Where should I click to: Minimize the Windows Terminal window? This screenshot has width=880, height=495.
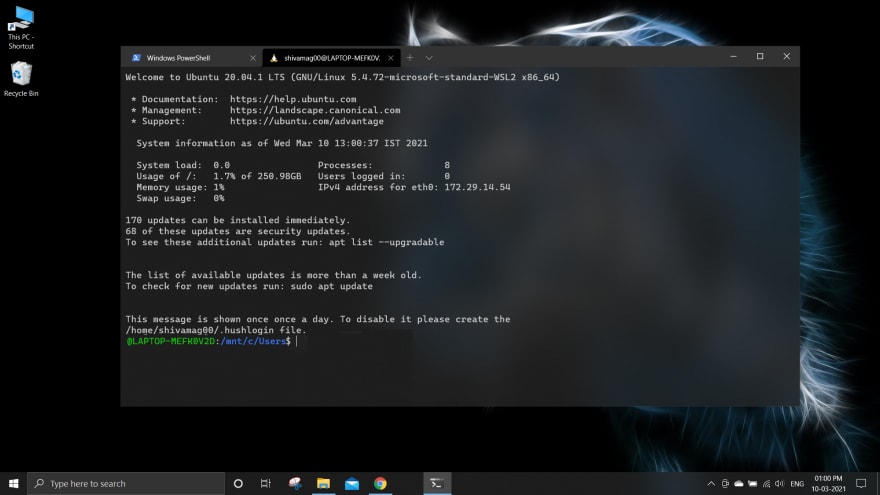click(x=733, y=56)
